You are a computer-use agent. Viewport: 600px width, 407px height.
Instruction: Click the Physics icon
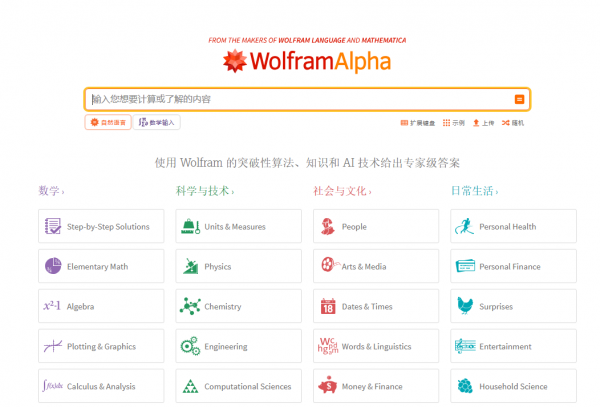point(191,266)
